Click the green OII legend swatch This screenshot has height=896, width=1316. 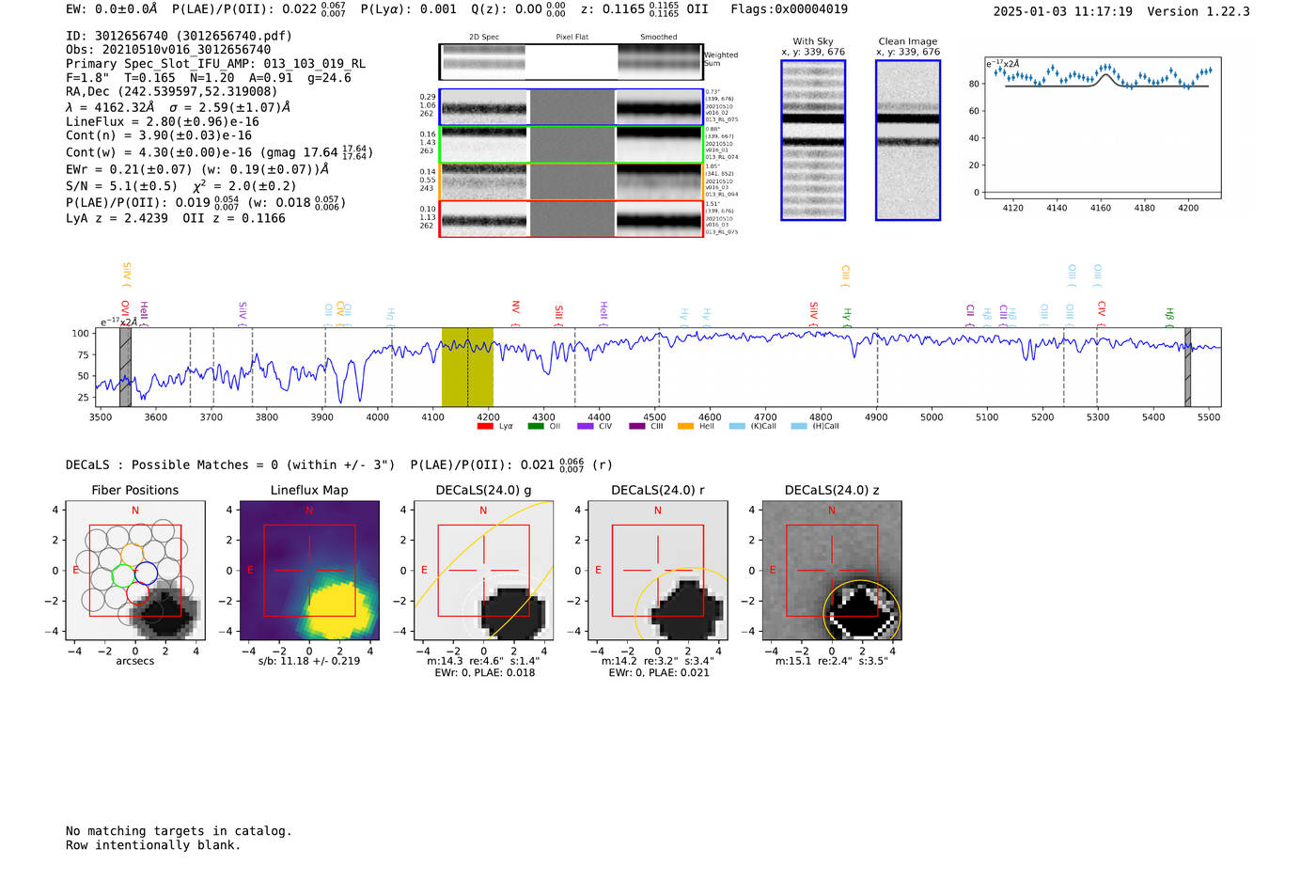pos(536,427)
